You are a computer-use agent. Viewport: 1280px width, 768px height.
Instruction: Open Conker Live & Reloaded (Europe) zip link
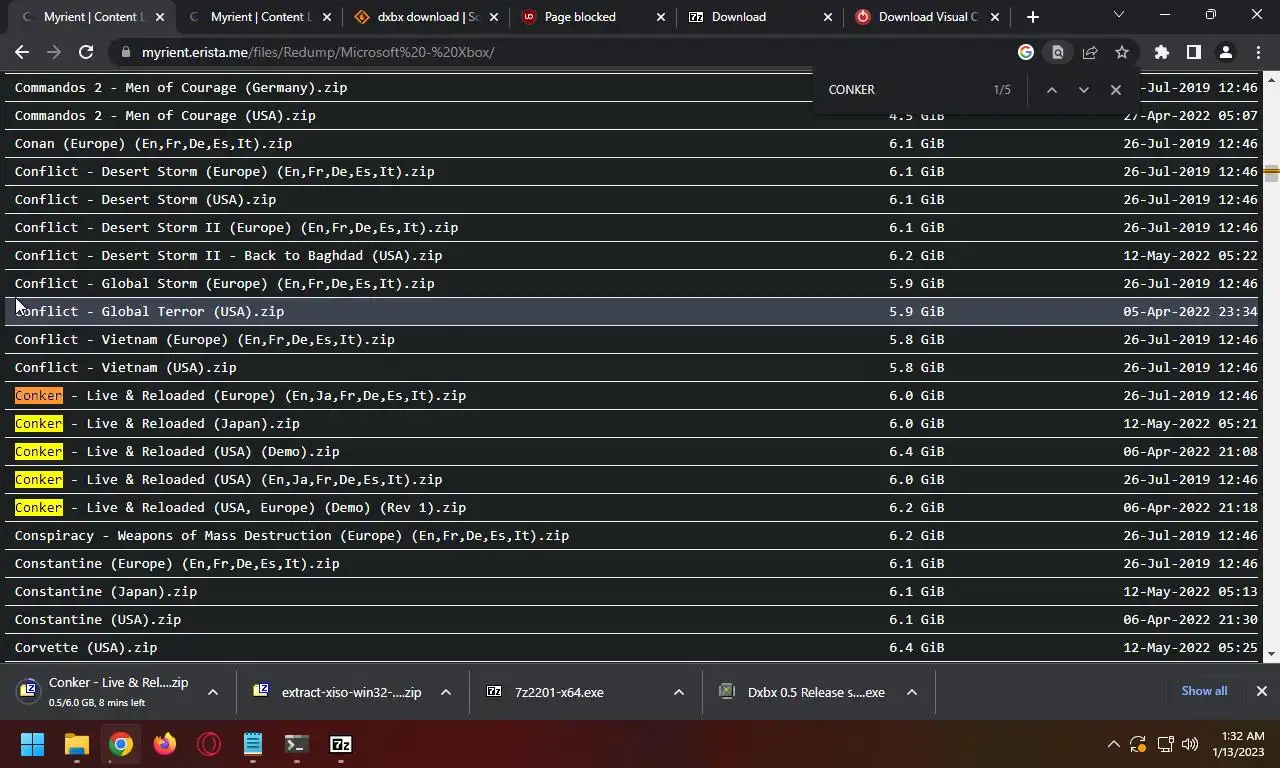click(240, 395)
